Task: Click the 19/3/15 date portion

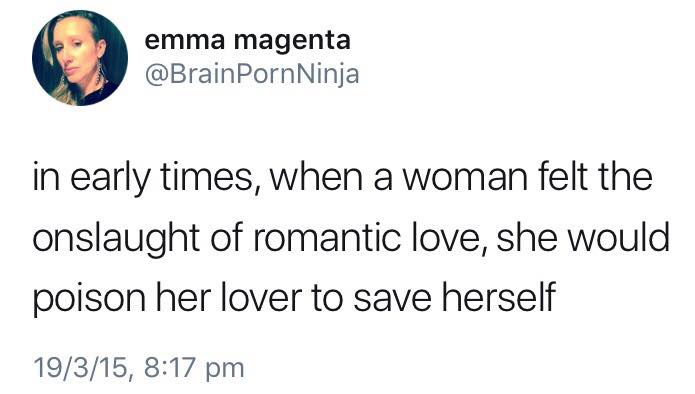Action: (82, 367)
